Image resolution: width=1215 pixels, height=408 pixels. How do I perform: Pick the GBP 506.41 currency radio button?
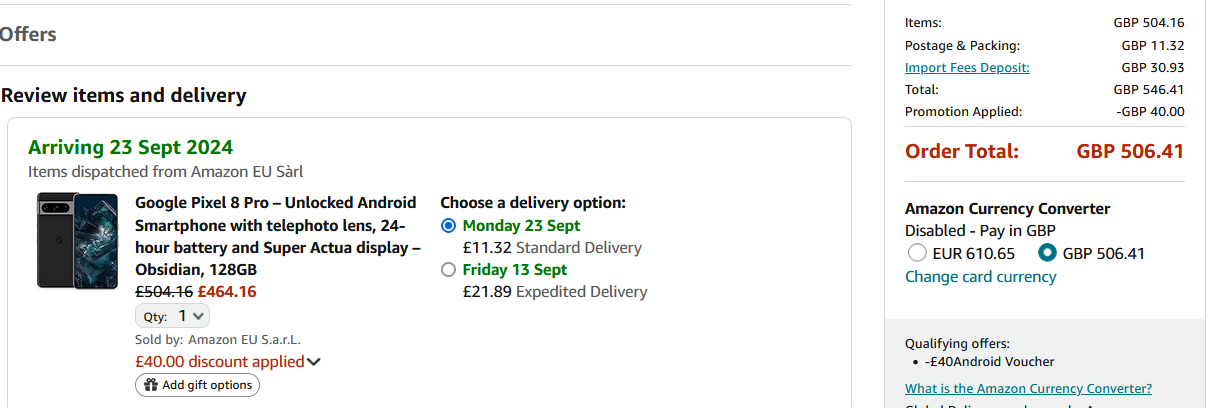point(1047,253)
